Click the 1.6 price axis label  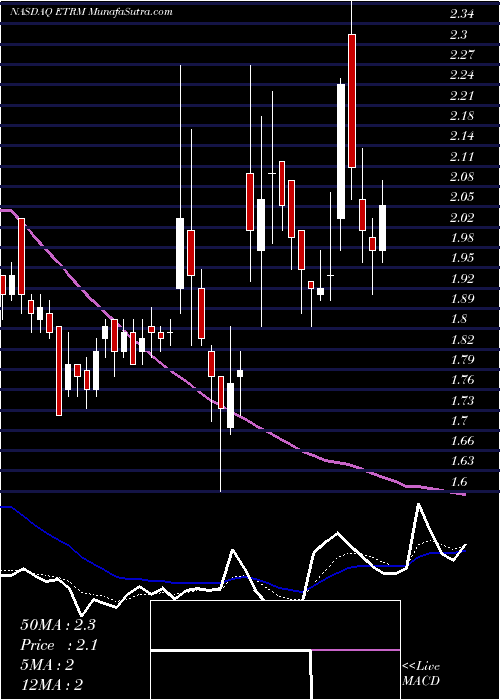[x=458, y=482]
